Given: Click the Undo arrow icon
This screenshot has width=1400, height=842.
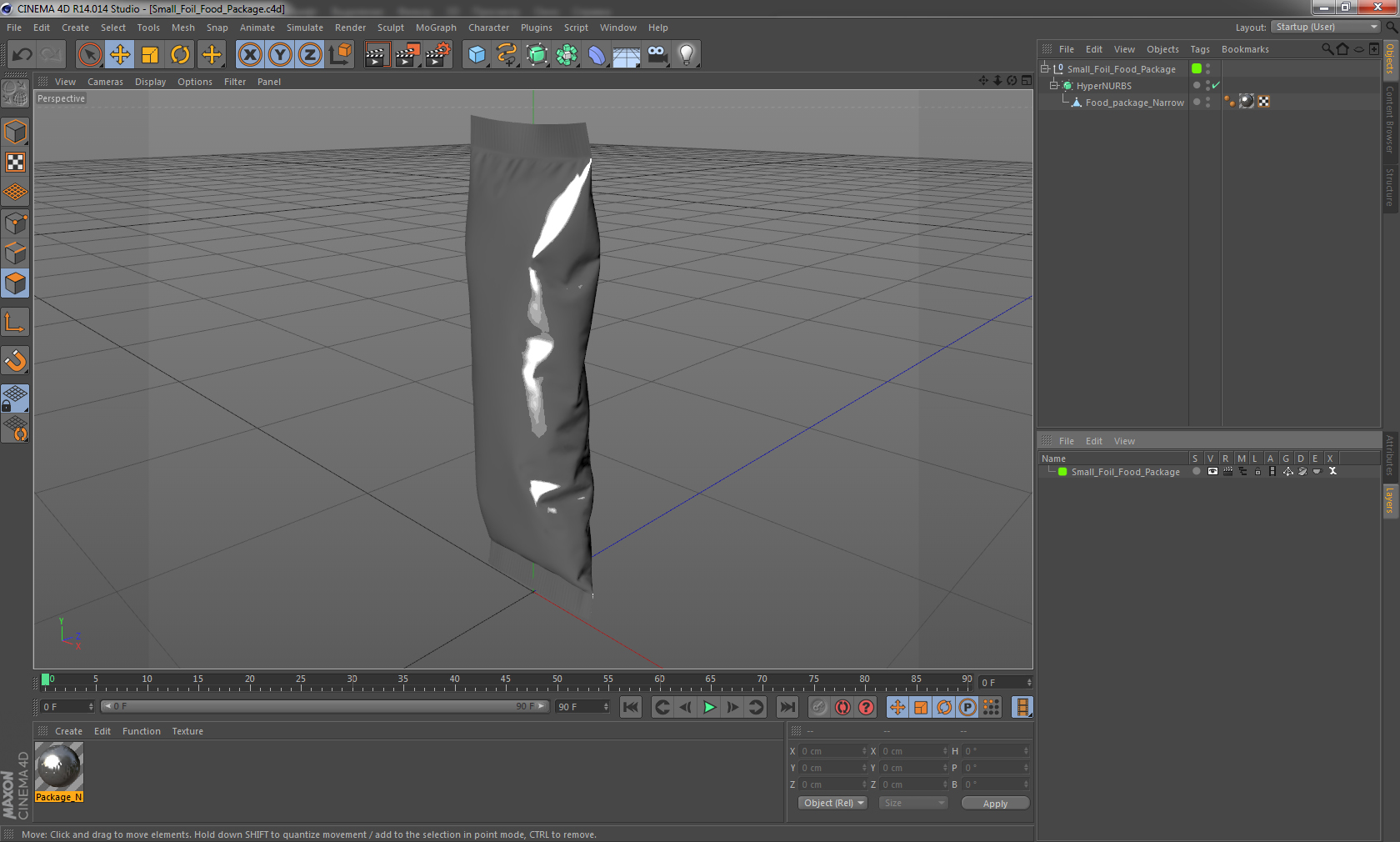Looking at the screenshot, I should 22,55.
